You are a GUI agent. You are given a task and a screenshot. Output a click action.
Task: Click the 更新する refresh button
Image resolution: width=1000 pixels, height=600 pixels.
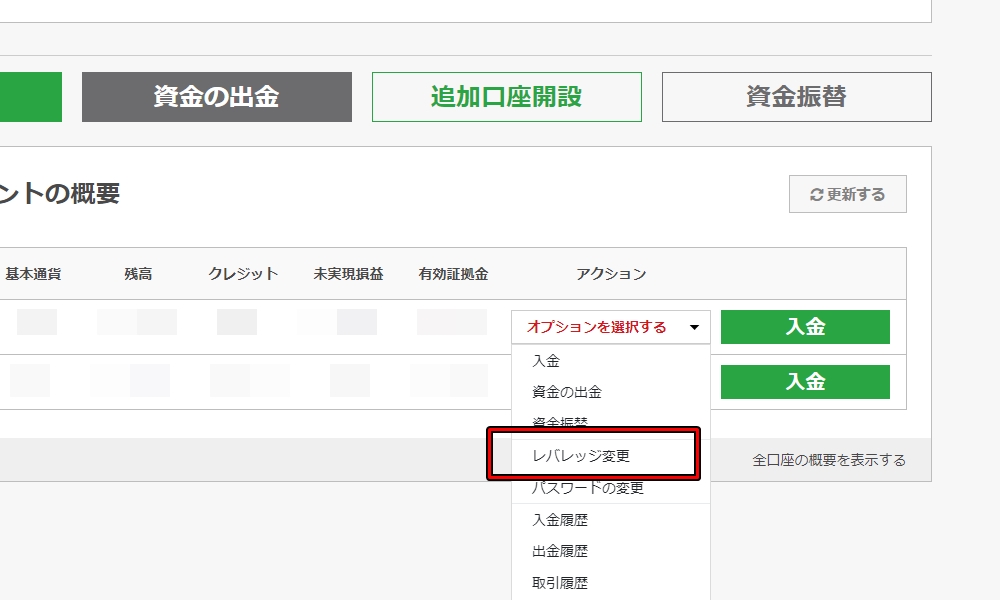point(847,194)
